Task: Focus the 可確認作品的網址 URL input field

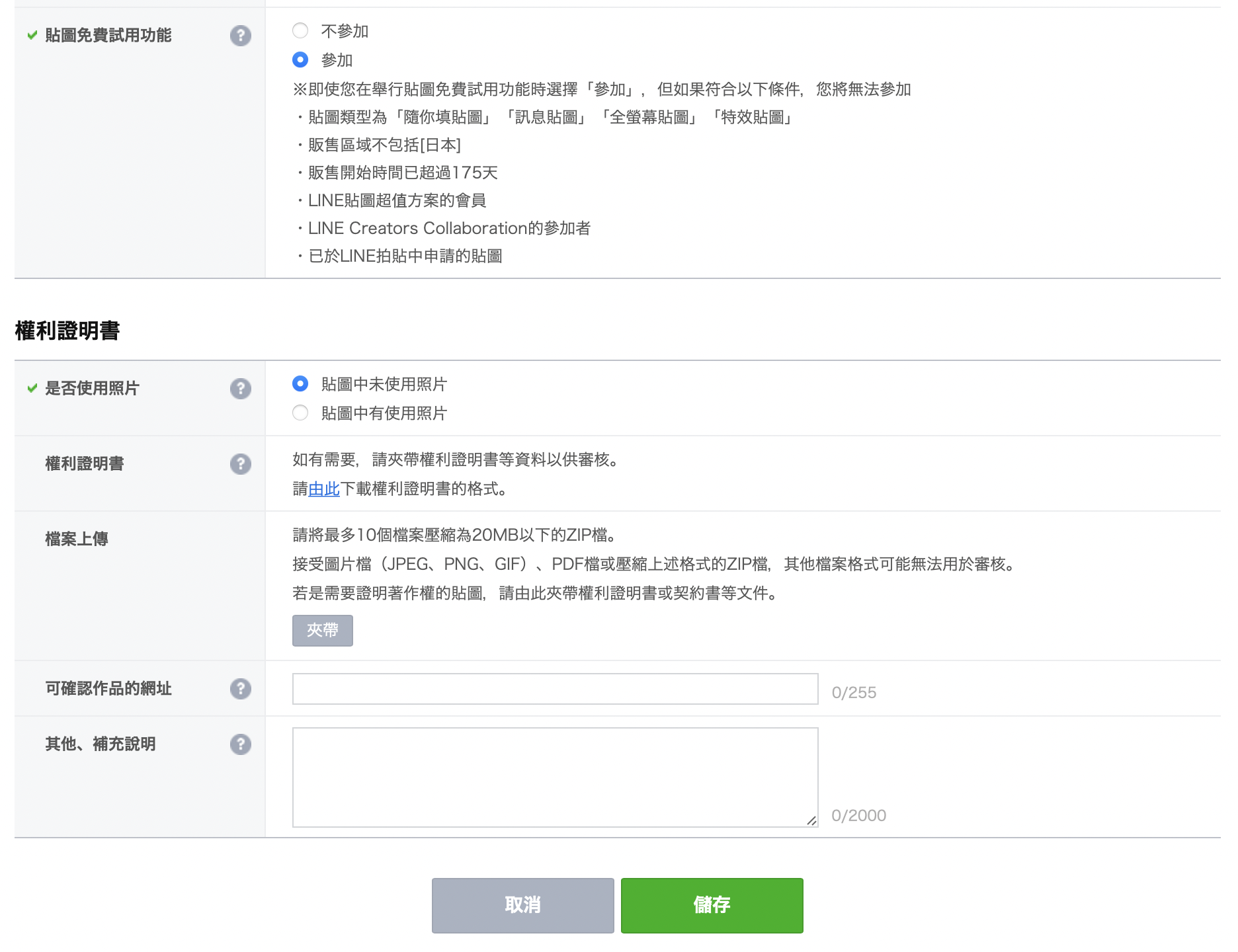Action: [x=556, y=689]
